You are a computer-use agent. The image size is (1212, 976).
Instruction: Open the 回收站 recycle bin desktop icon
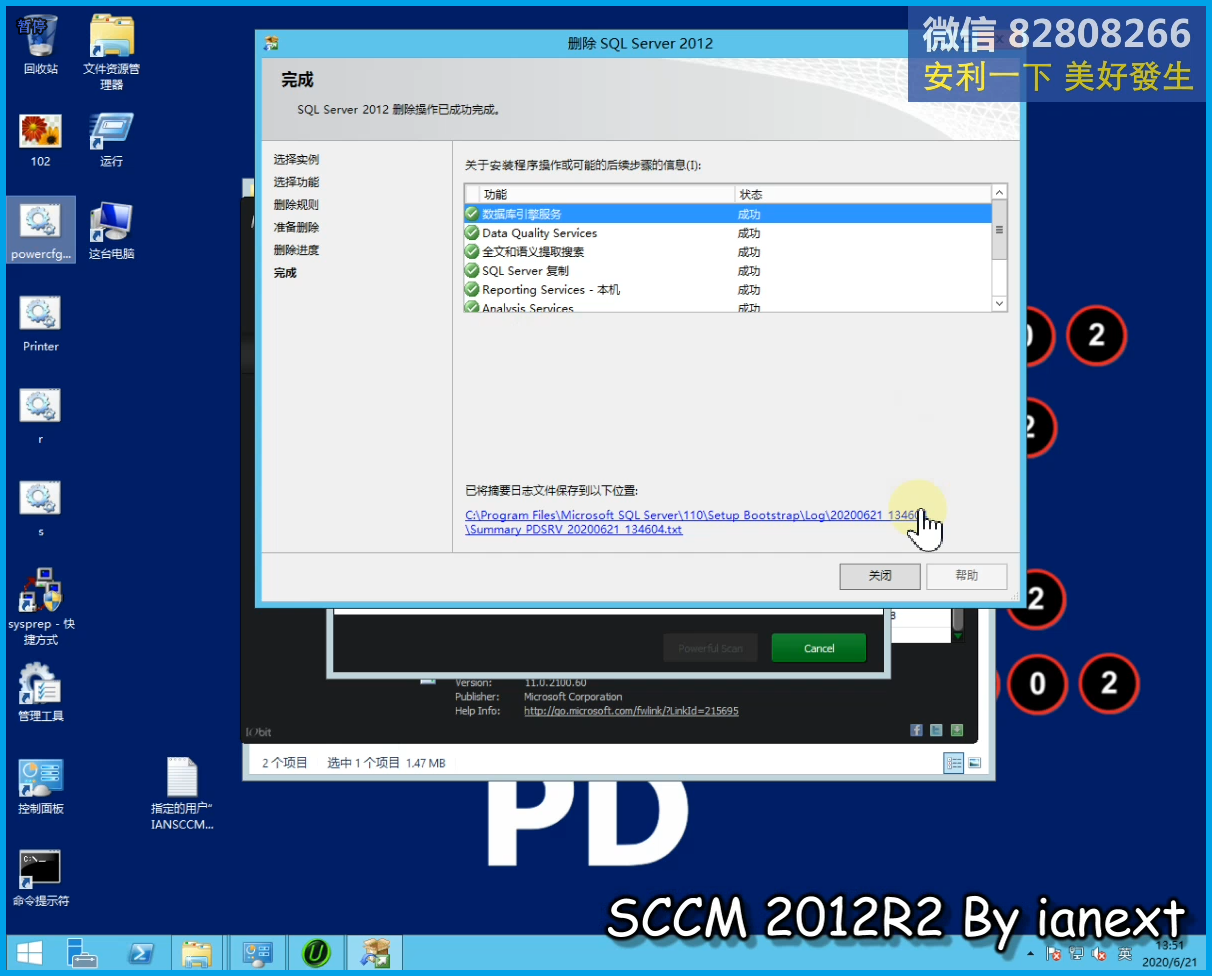click(x=40, y=45)
